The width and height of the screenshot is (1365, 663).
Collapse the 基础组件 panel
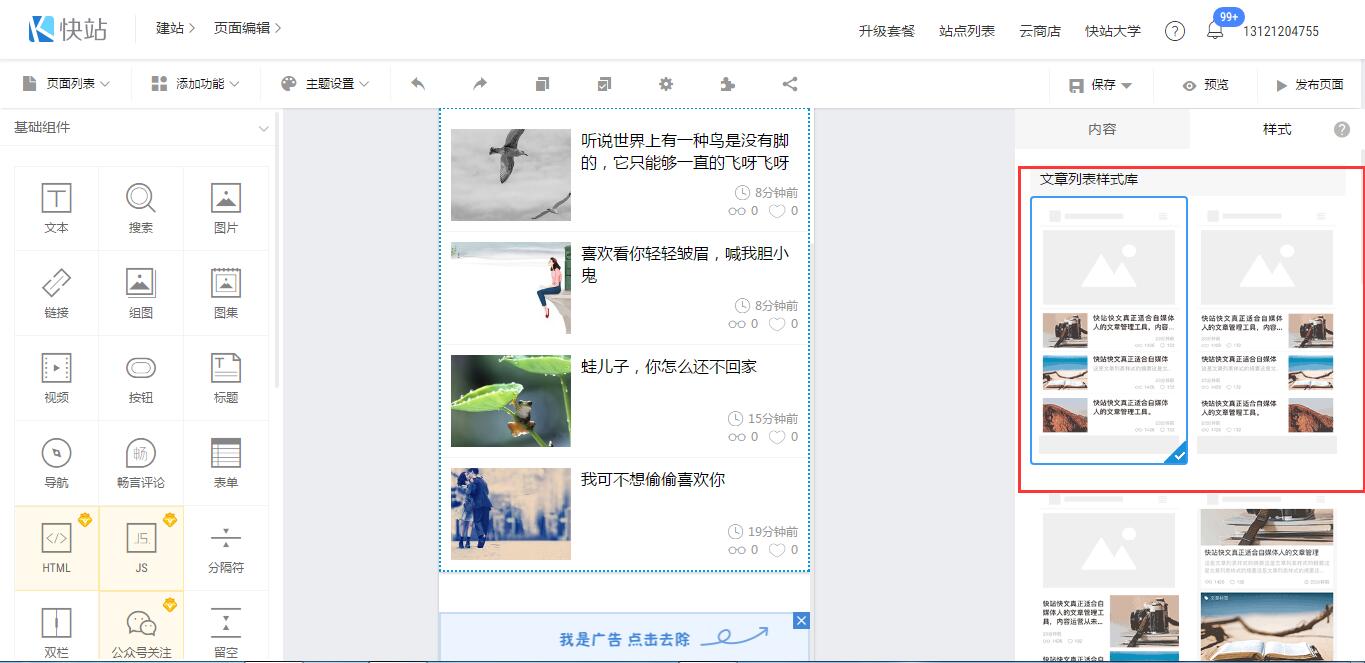click(x=264, y=128)
